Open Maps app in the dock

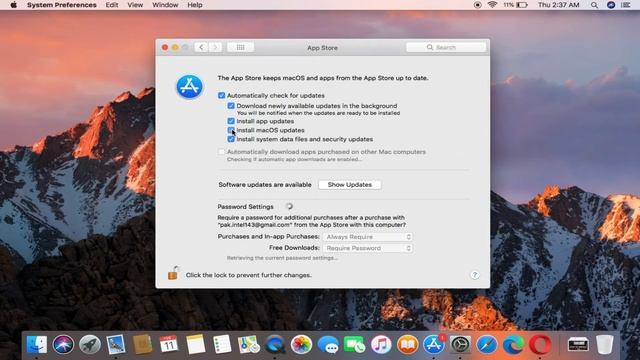click(249, 344)
